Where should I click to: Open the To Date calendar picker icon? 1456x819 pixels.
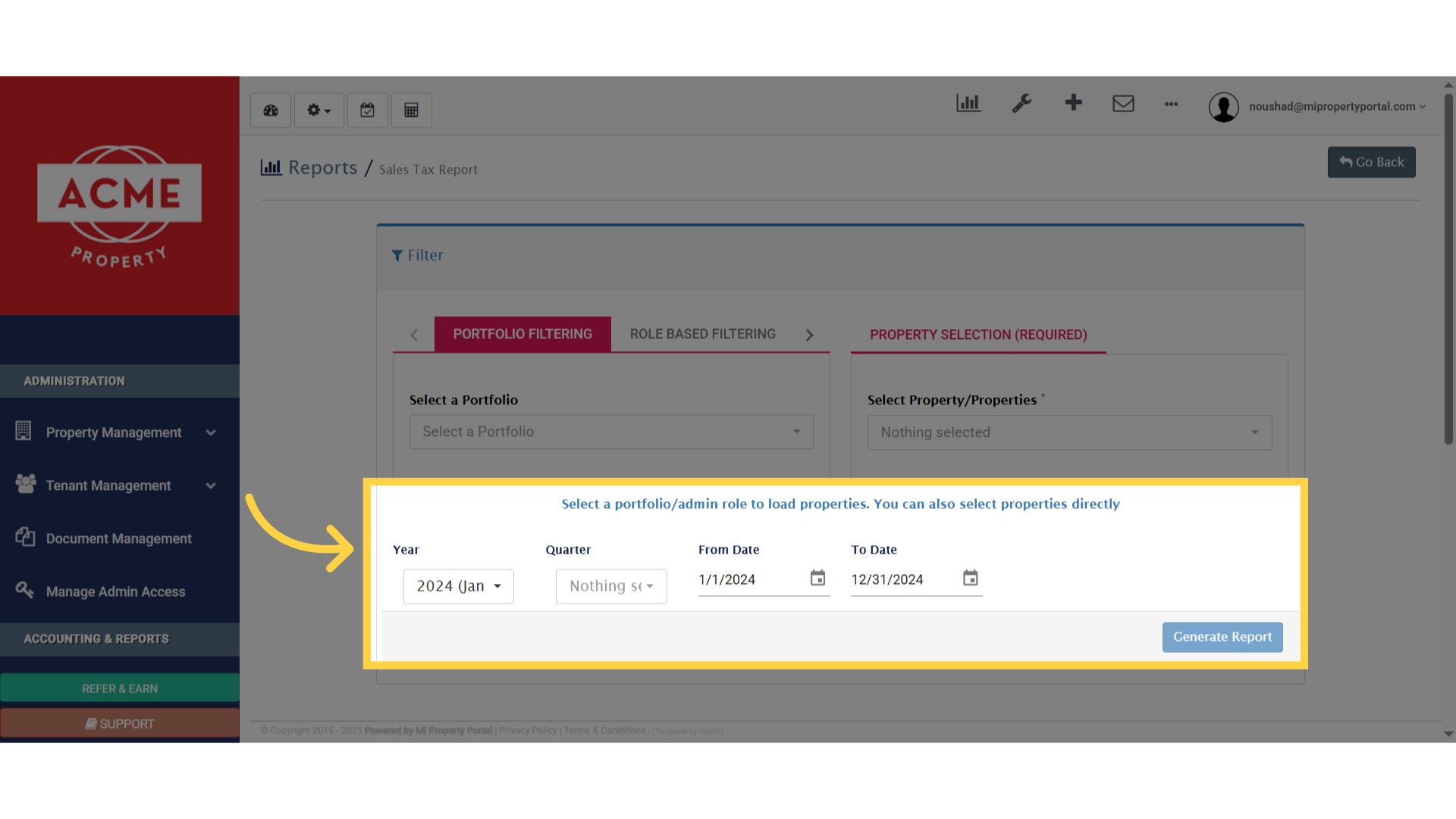970,578
